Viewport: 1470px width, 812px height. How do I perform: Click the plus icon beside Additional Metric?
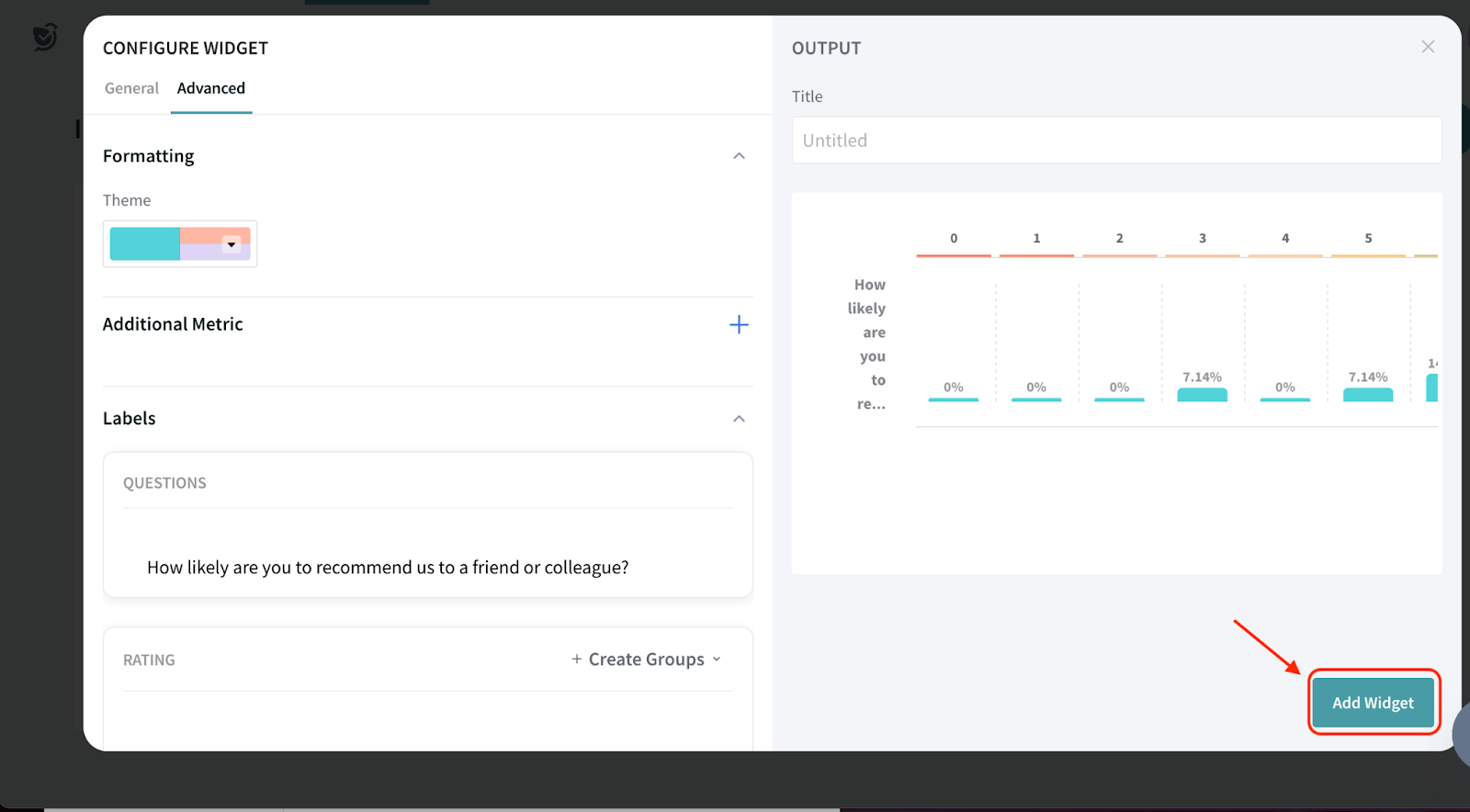(739, 324)
